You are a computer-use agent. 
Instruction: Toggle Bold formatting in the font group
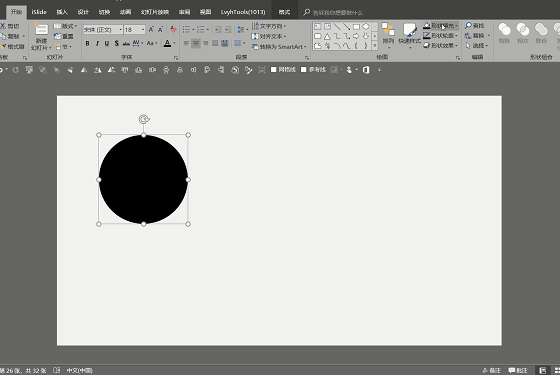88,44
